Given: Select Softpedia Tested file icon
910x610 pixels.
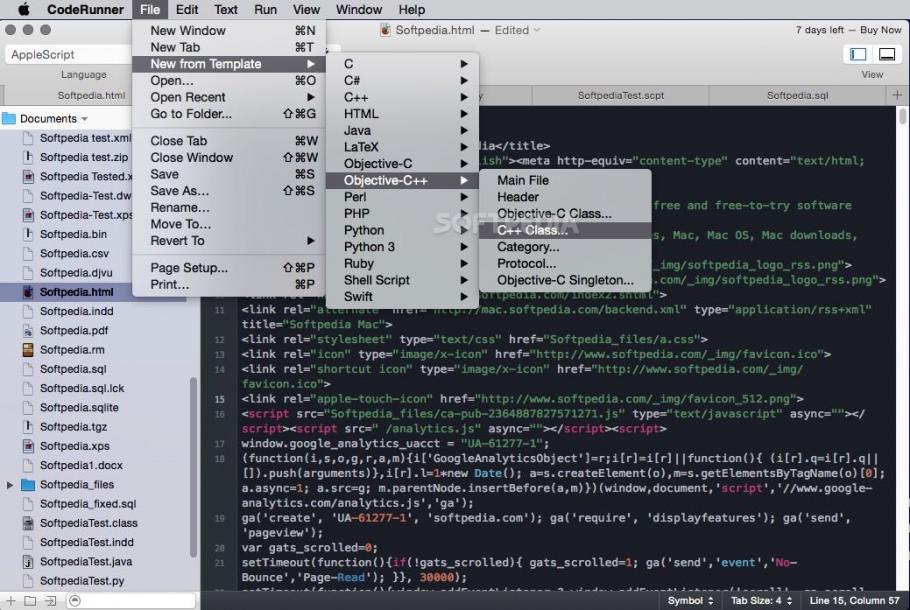Looking at the screenshot, I should (27, 176).
